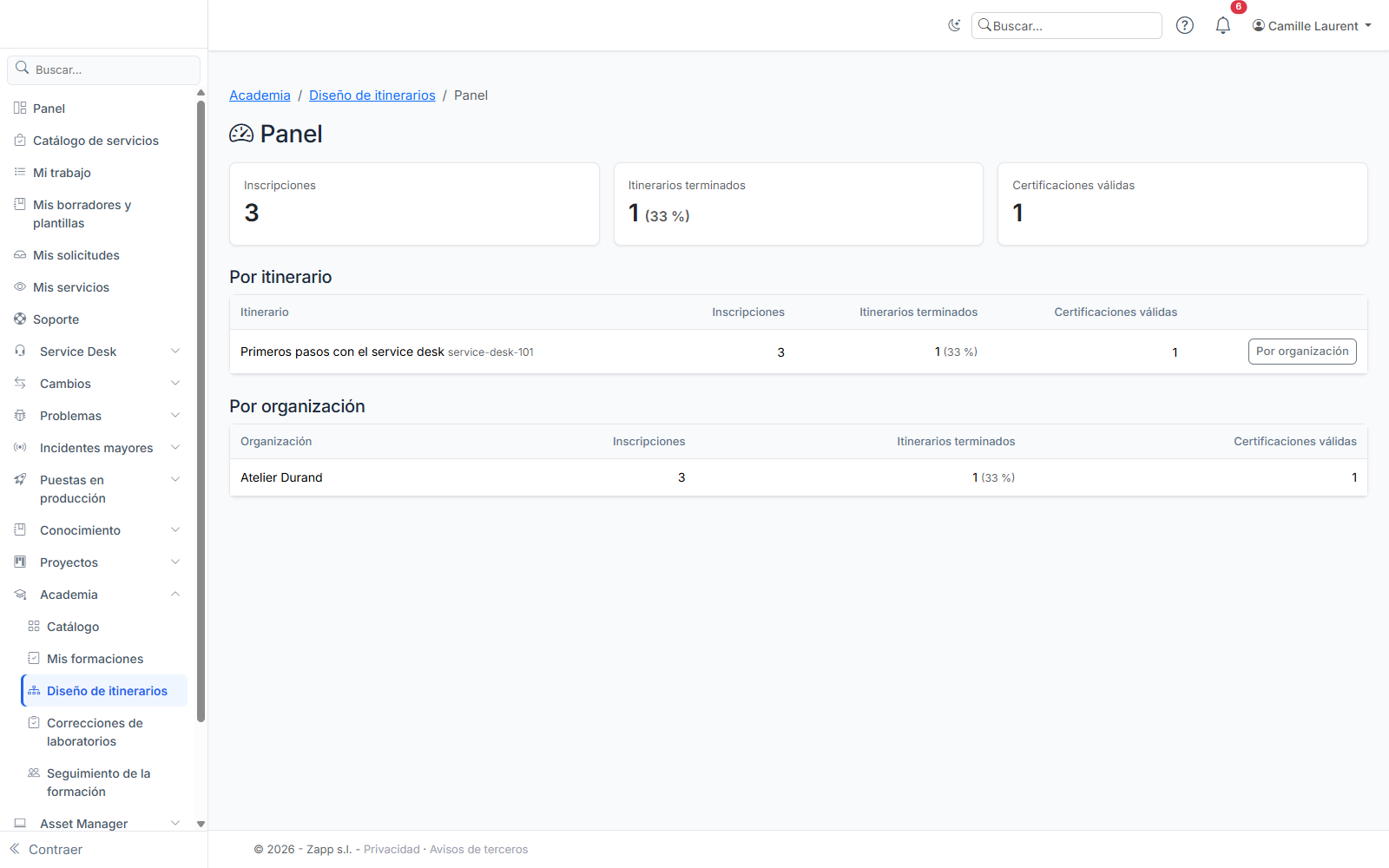
Task: Click the Academia graduation cap icon
Action: (x=20, y=594)
